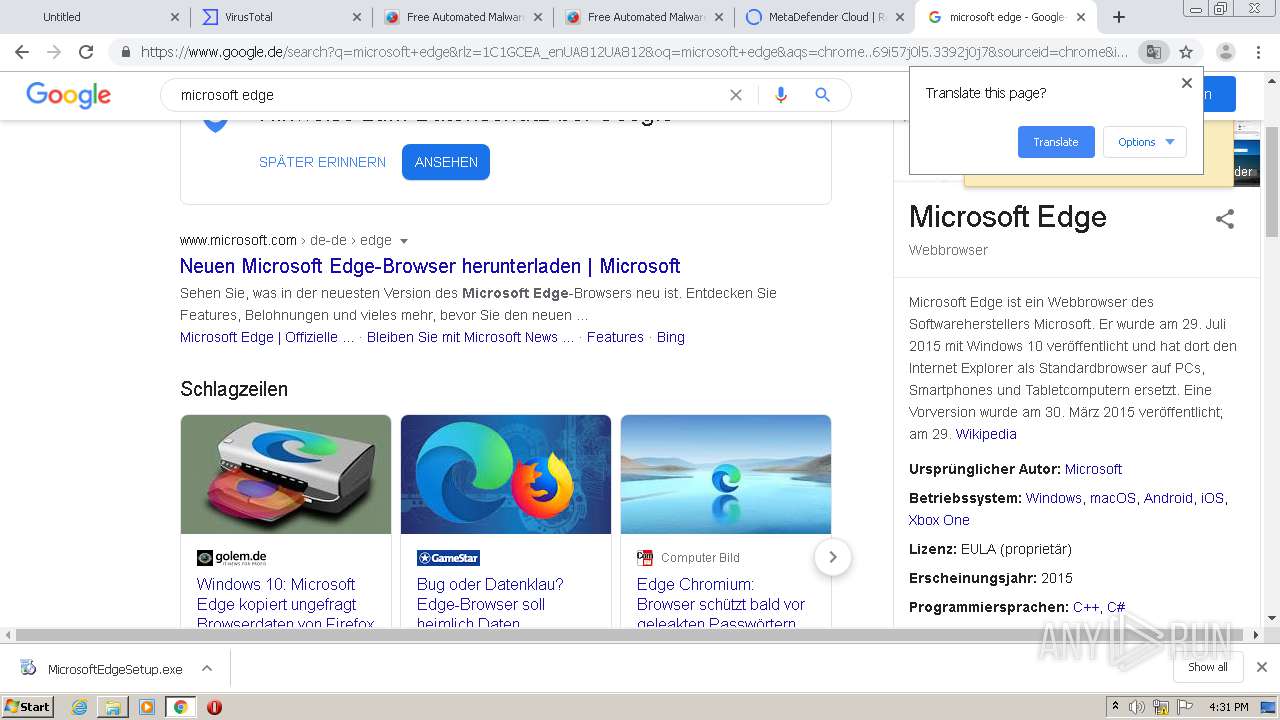Click the Xbox One link
Viewport: 1280px width, 720px height.
click(x=939, y=520)
